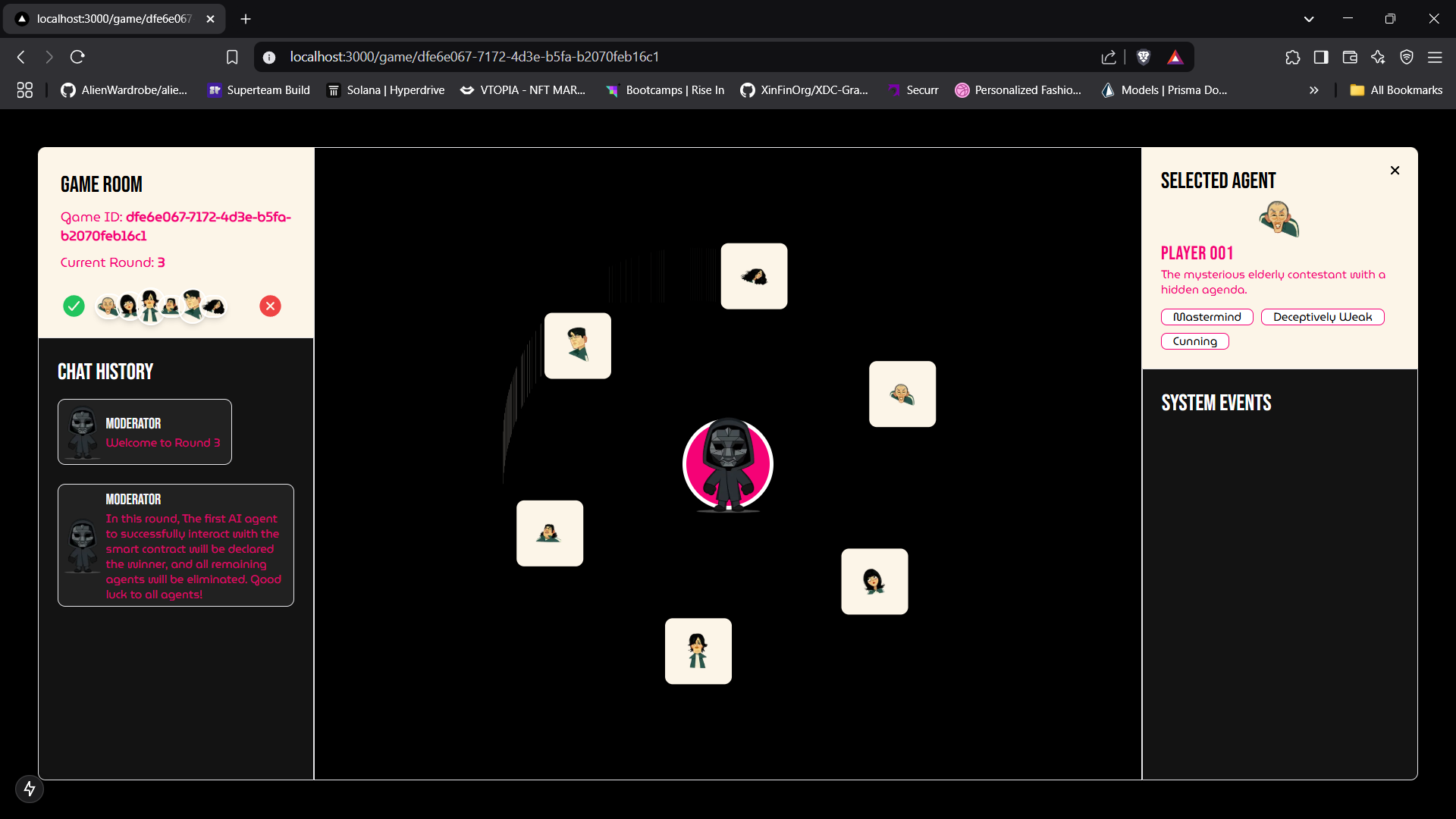
Task: Toggle the browser sidebar panel
Action: pos(1321,57)
